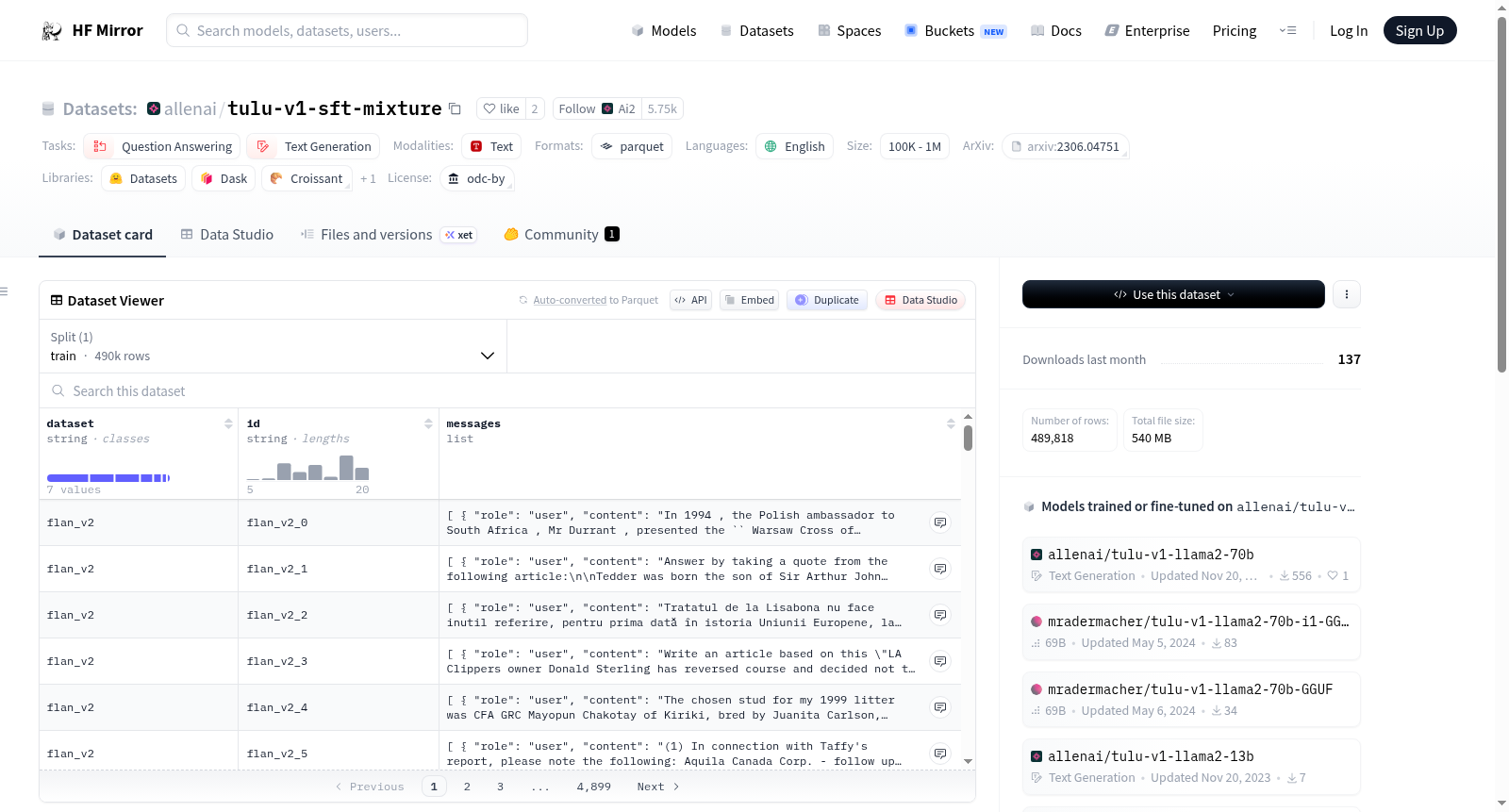Switch to the Data Studio tab
Image resolution: width=1509 pixels, height=812 pixels.
pyautogui.click(x=227, y=235)
